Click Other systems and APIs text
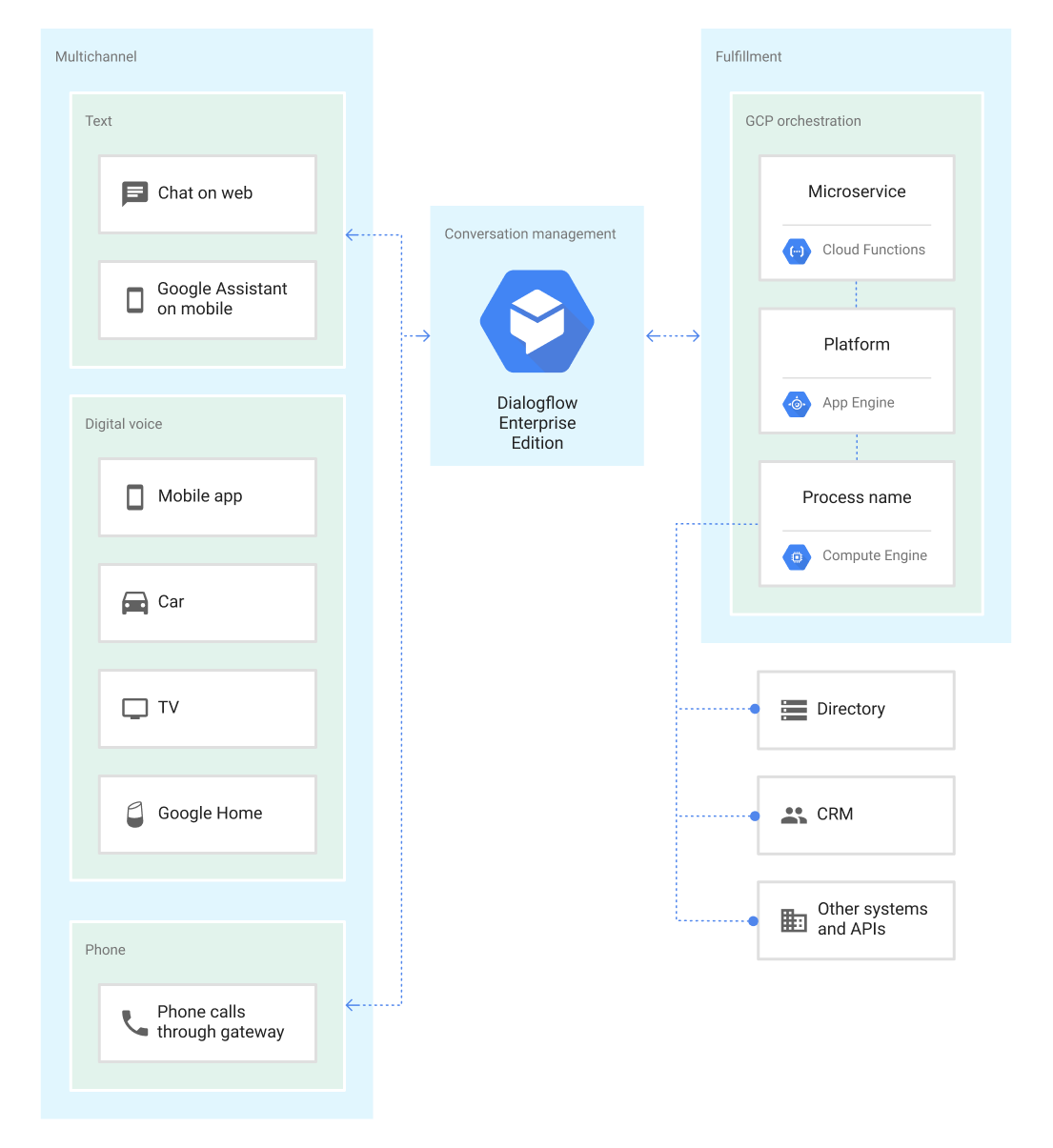The image size is (1053, 1148). coord(872,919)
